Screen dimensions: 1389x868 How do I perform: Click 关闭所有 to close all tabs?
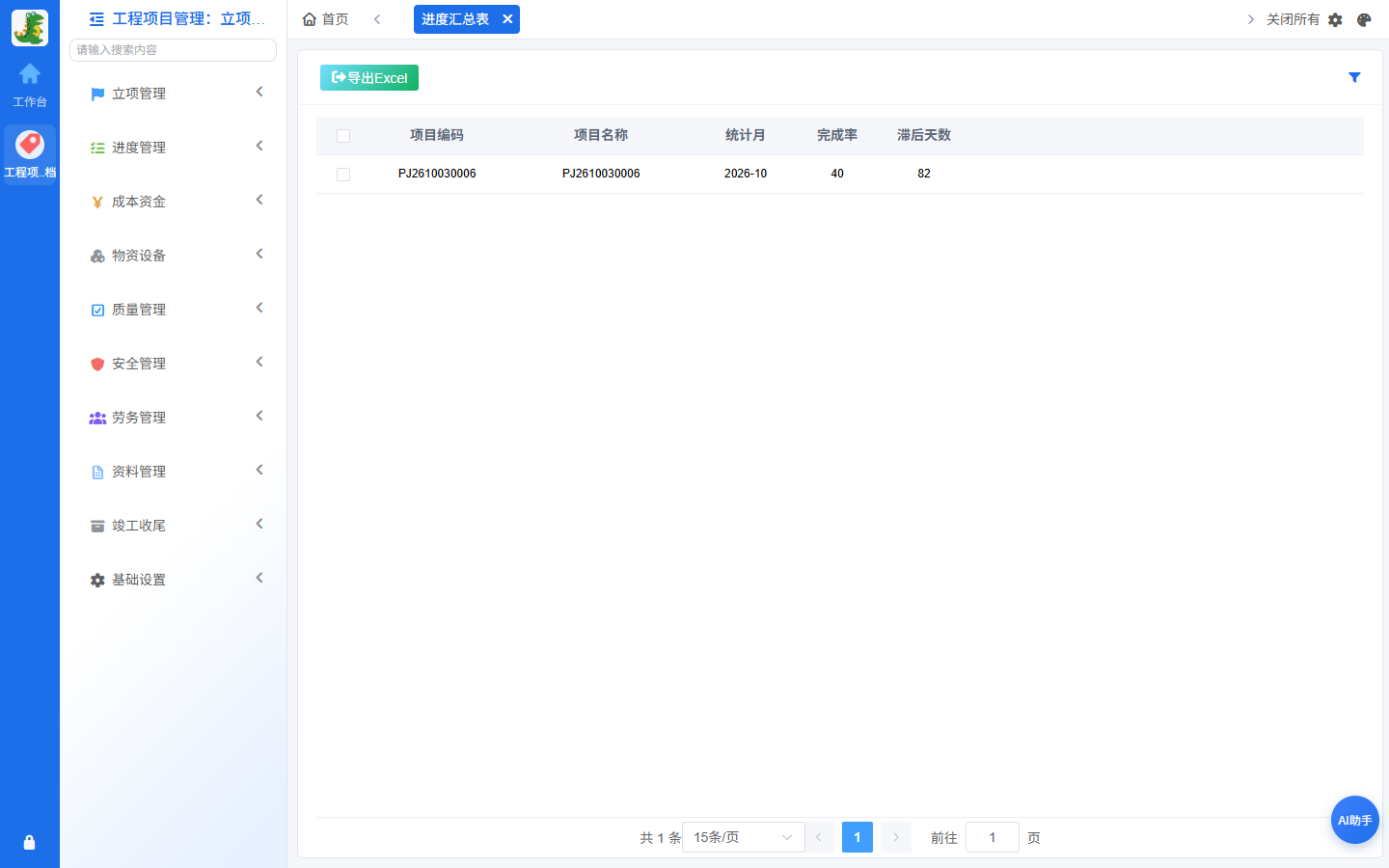click(1293, 19)
